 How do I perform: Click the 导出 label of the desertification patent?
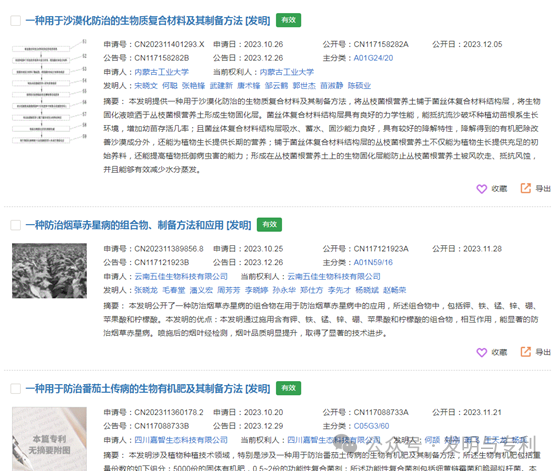543,189
